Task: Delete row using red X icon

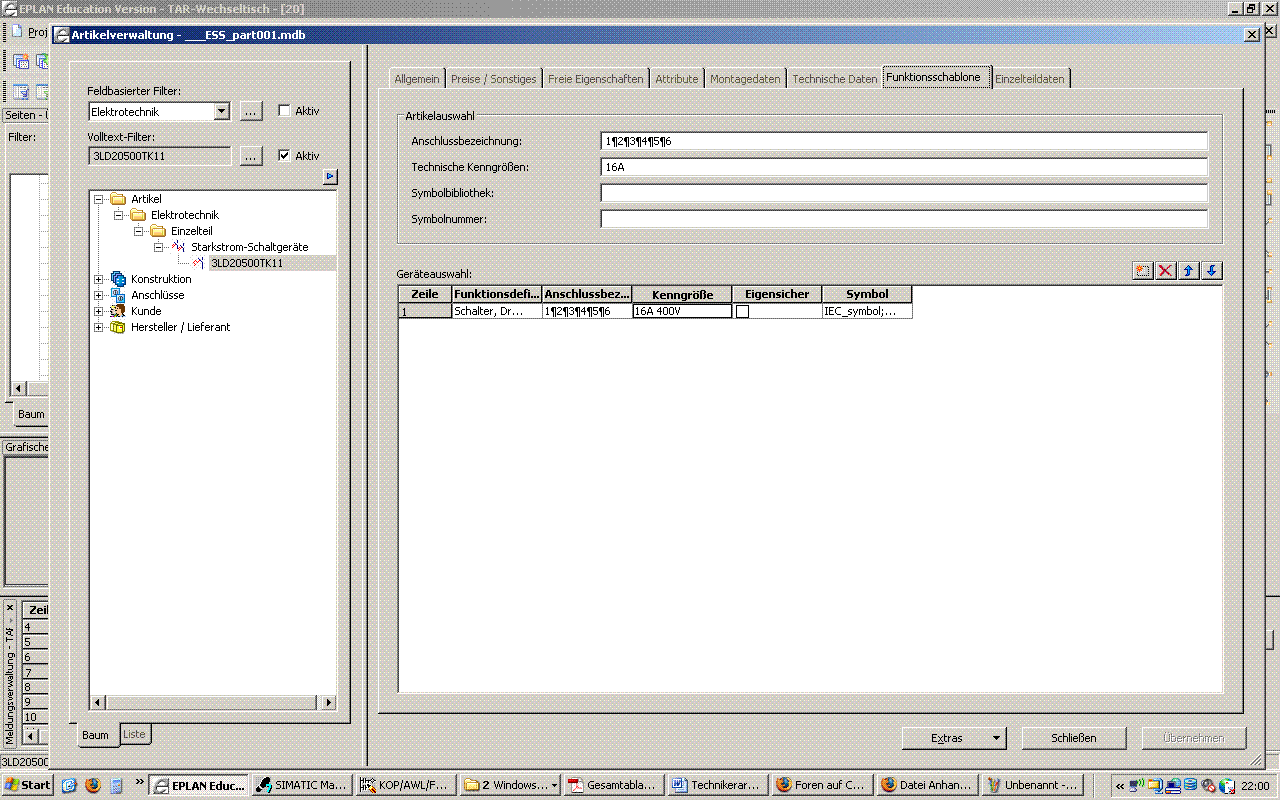Action: coord(1166,271)
